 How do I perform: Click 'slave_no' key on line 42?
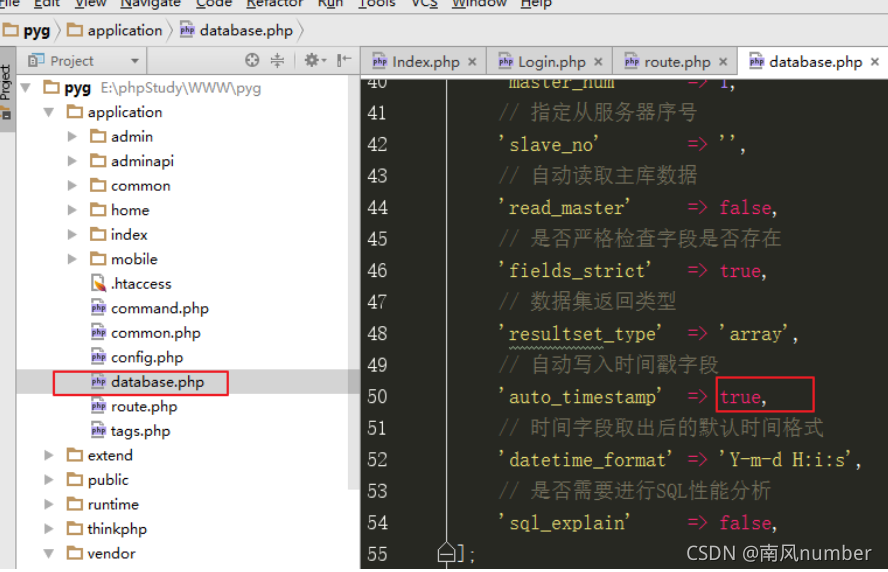click(549, 144)
